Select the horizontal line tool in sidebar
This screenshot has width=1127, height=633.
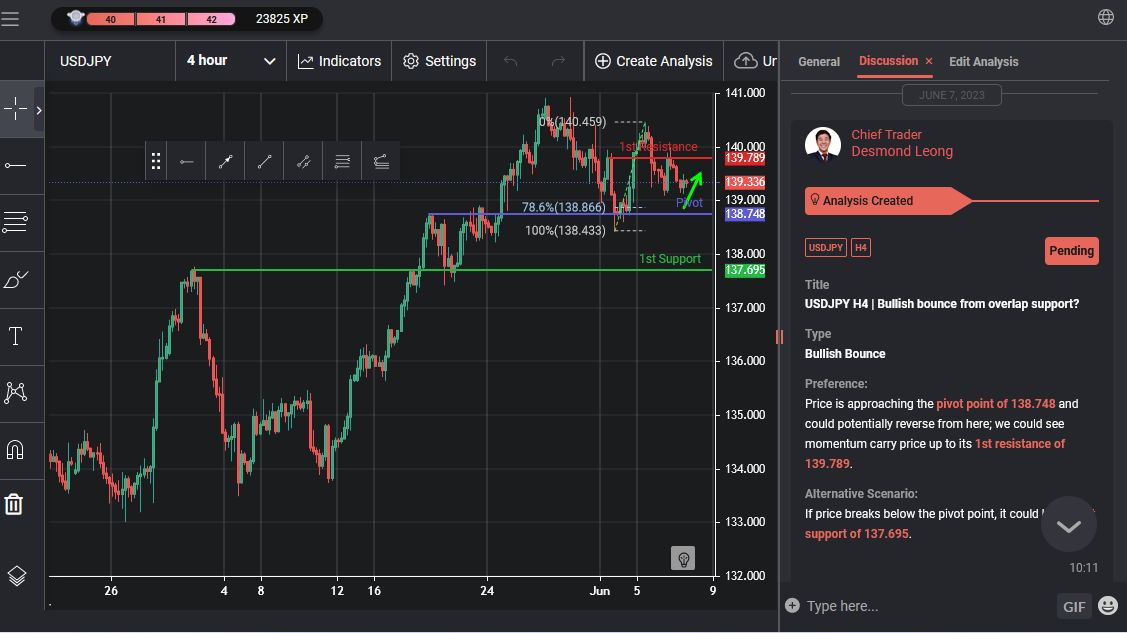(15, 166)
